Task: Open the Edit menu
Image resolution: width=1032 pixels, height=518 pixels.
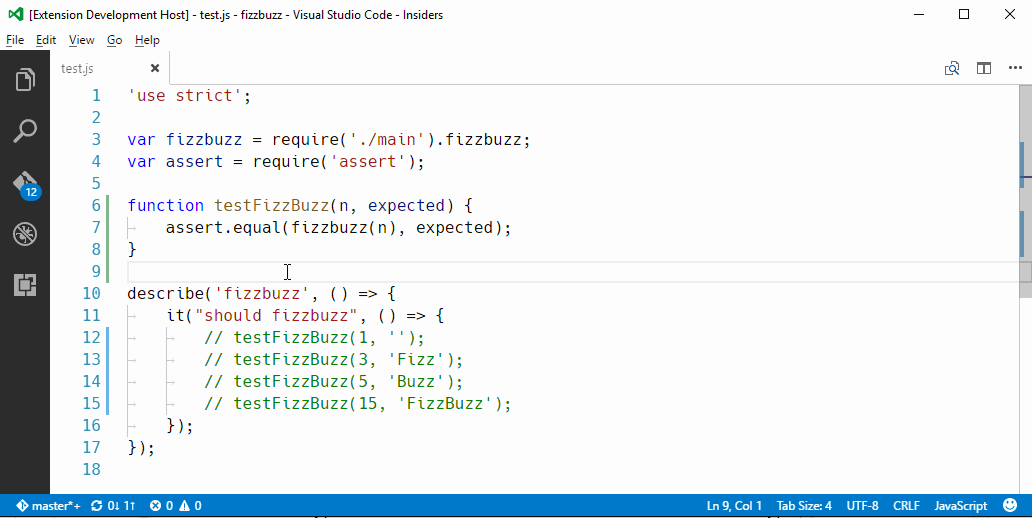Action: point(46,40)
